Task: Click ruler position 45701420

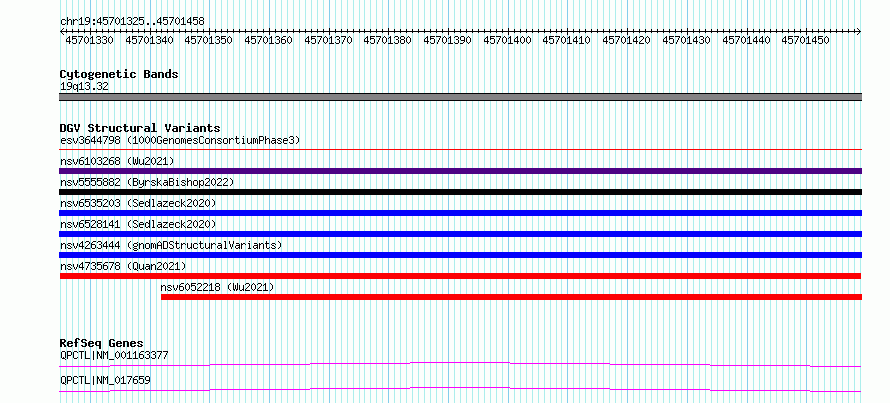Action: coord(627,40)
